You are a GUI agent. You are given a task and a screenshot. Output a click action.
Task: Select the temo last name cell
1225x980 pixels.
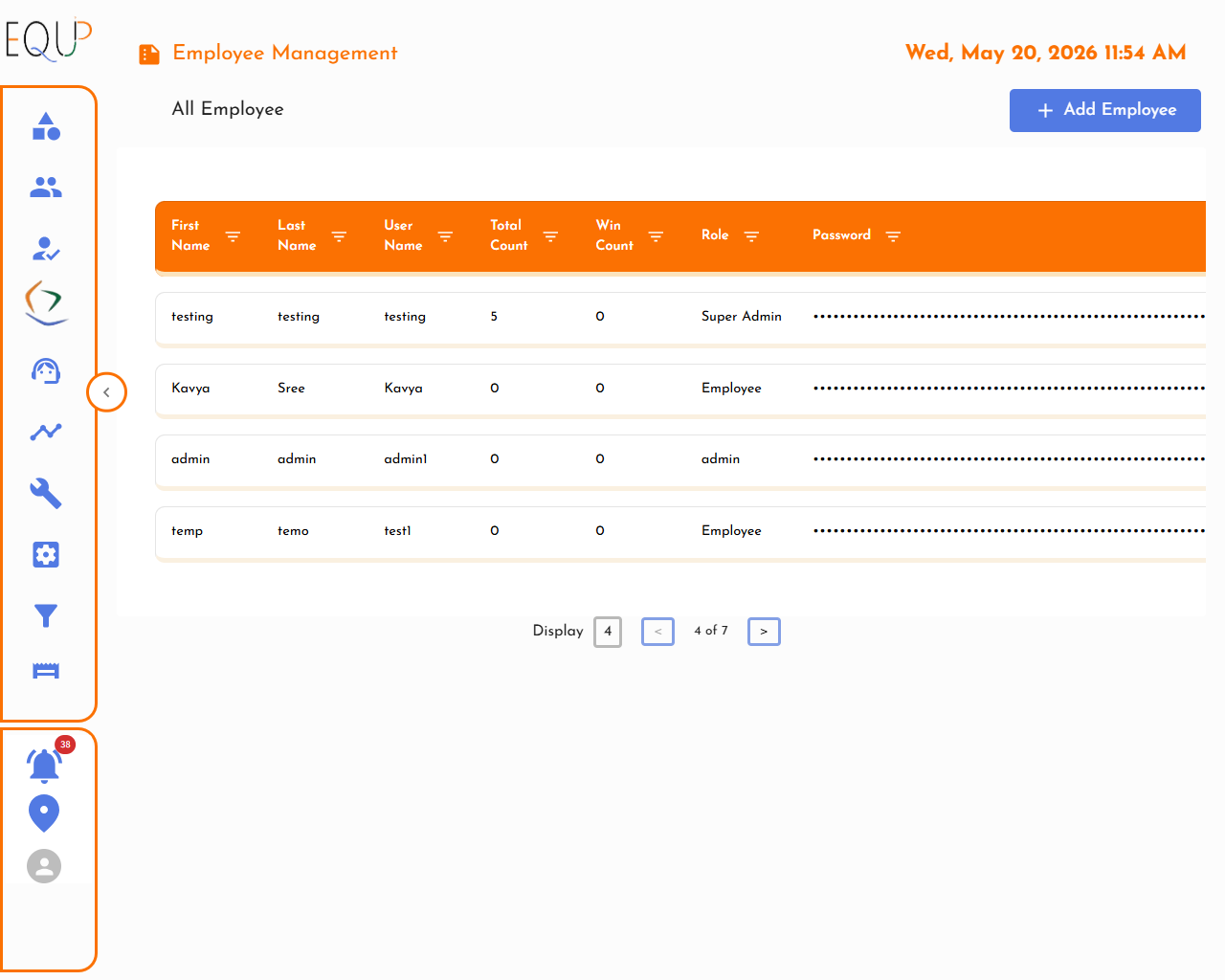293,531
